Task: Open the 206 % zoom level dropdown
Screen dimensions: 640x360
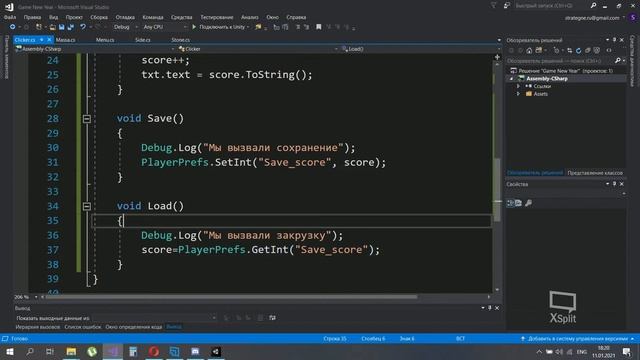Action: [x=26, y=297]
